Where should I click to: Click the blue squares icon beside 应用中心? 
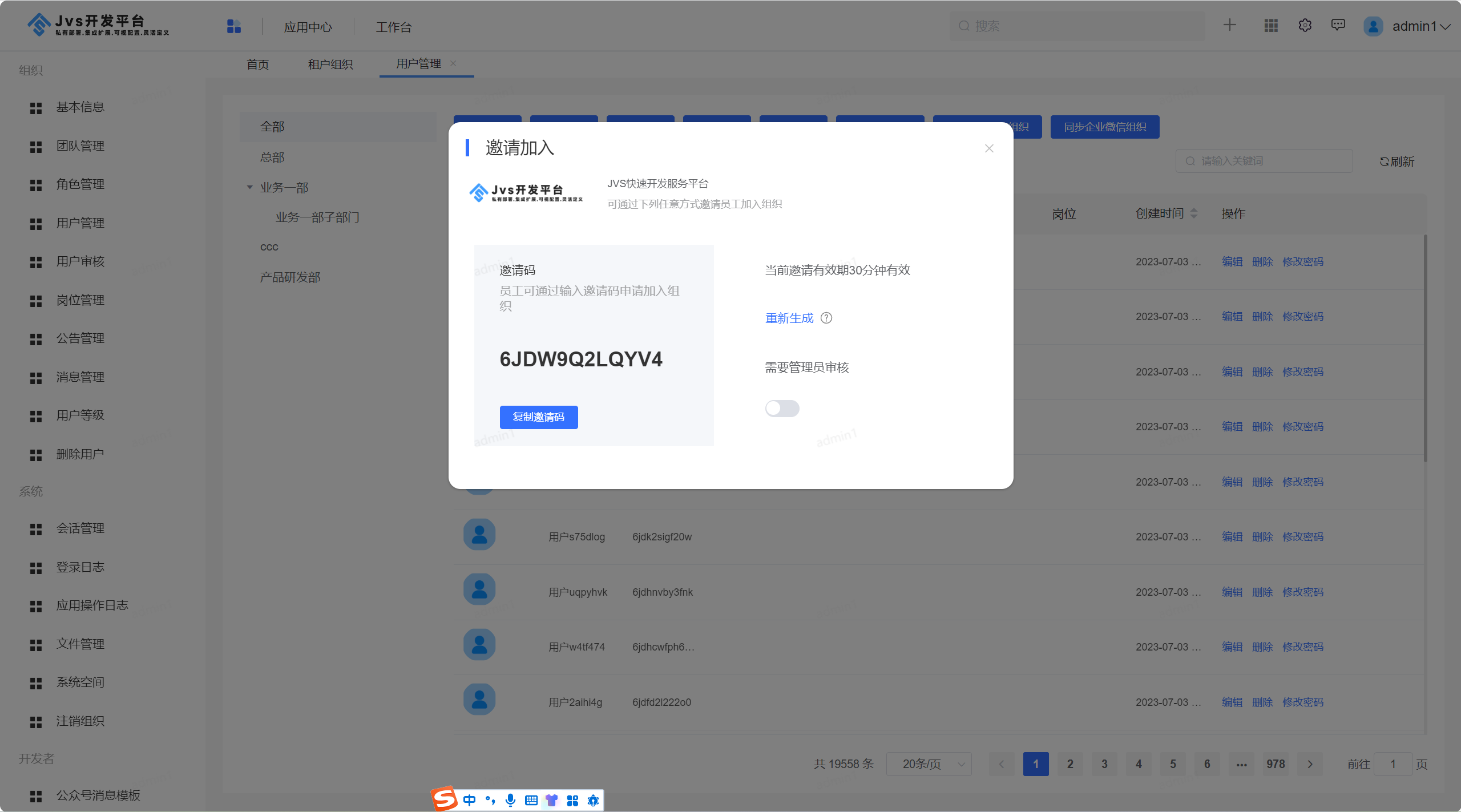click(234, 26)
